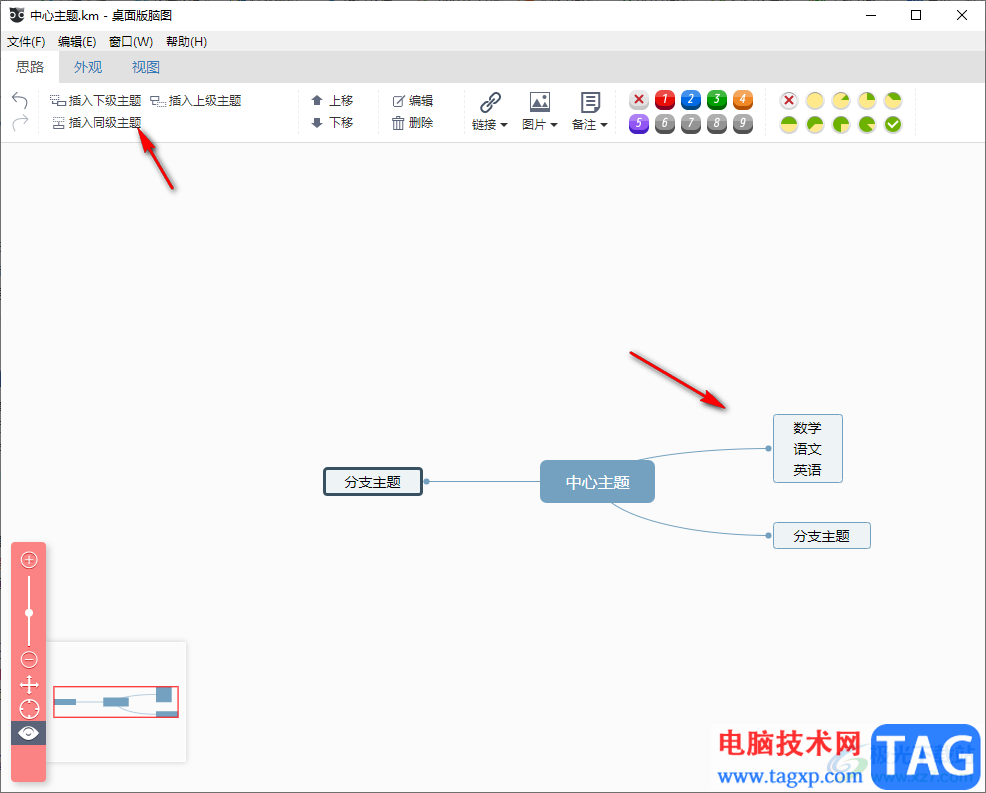Expand the 图片 dropdown arrow
The height and width of the screenshot is (793, 986).
tap(554, 125)
